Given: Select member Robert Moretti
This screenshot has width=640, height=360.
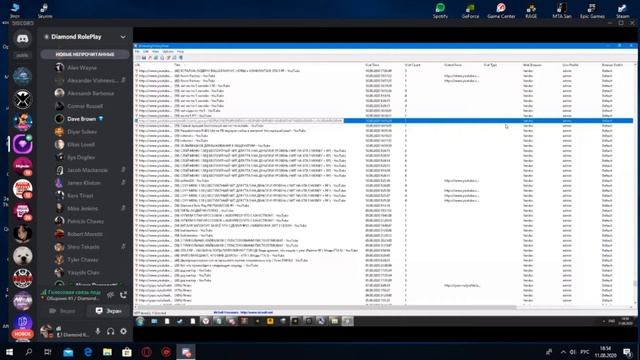Looking at the screenshot, I should coord(85,234).
